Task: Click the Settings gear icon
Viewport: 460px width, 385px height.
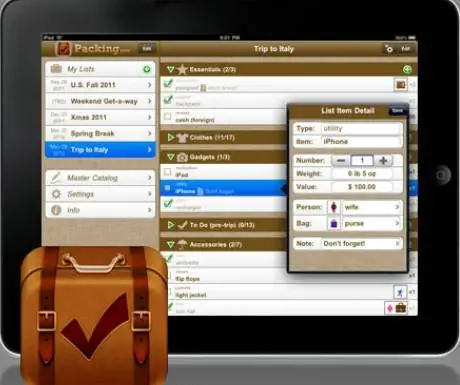Action: (x=56, y=194)
